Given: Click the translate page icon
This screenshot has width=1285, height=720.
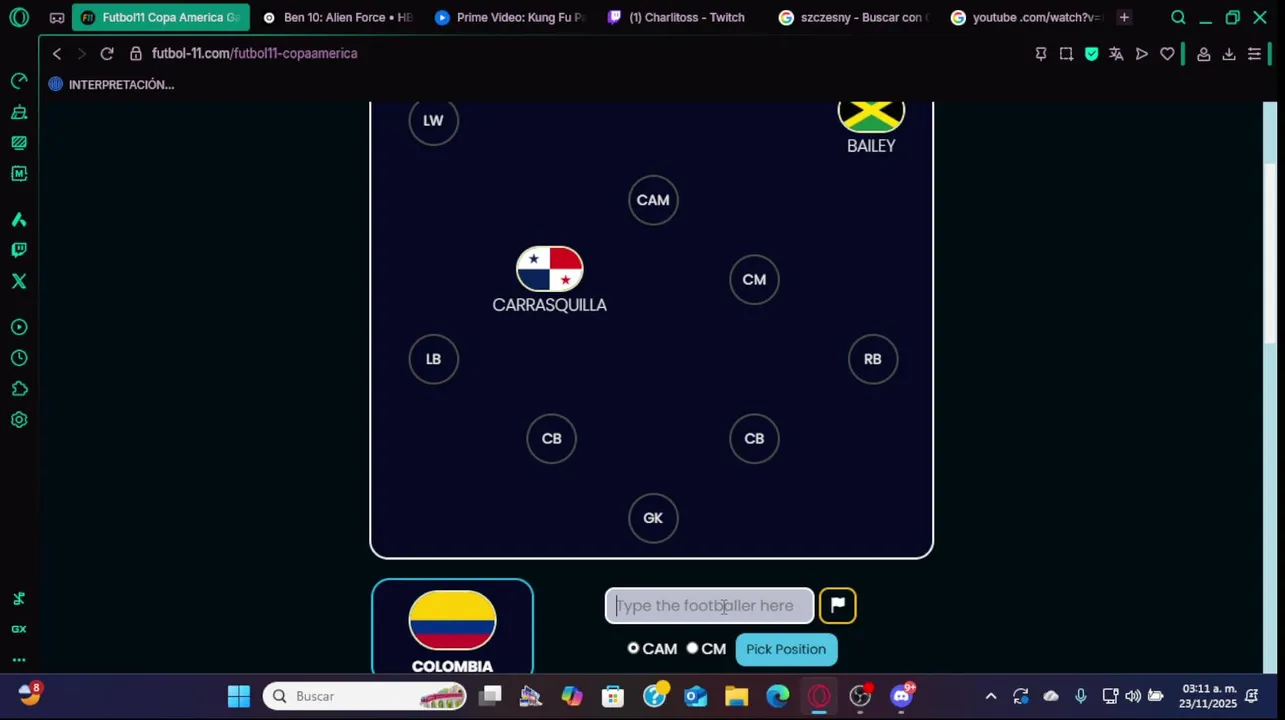Looking at the screenshot, I should coord(1116,54).
